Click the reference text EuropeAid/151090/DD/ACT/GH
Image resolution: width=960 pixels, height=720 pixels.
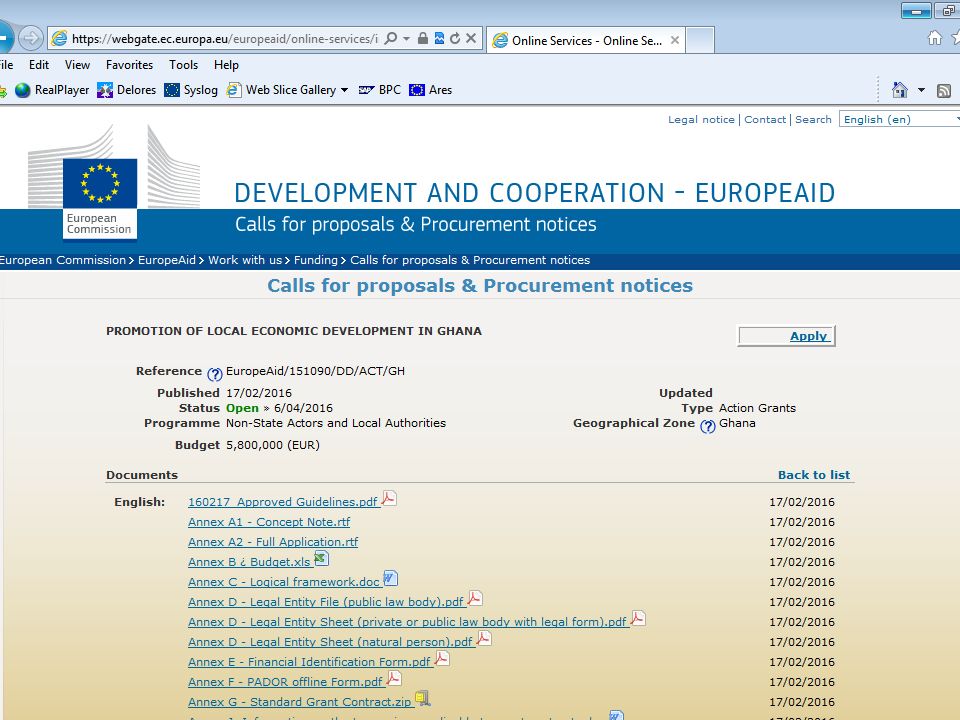(315, 371)
